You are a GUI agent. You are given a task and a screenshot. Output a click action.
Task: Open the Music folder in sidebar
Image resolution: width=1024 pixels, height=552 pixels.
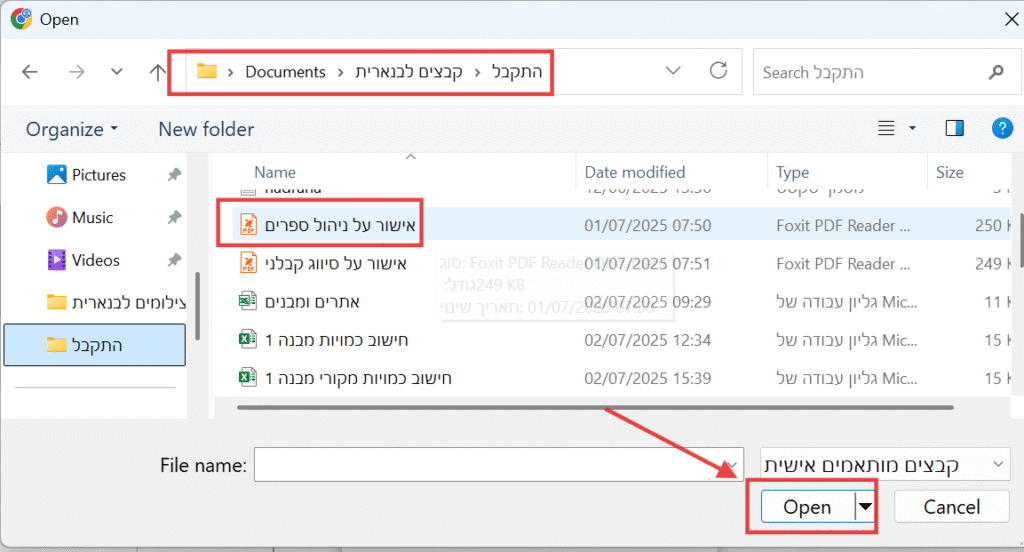tap(92, 218)
